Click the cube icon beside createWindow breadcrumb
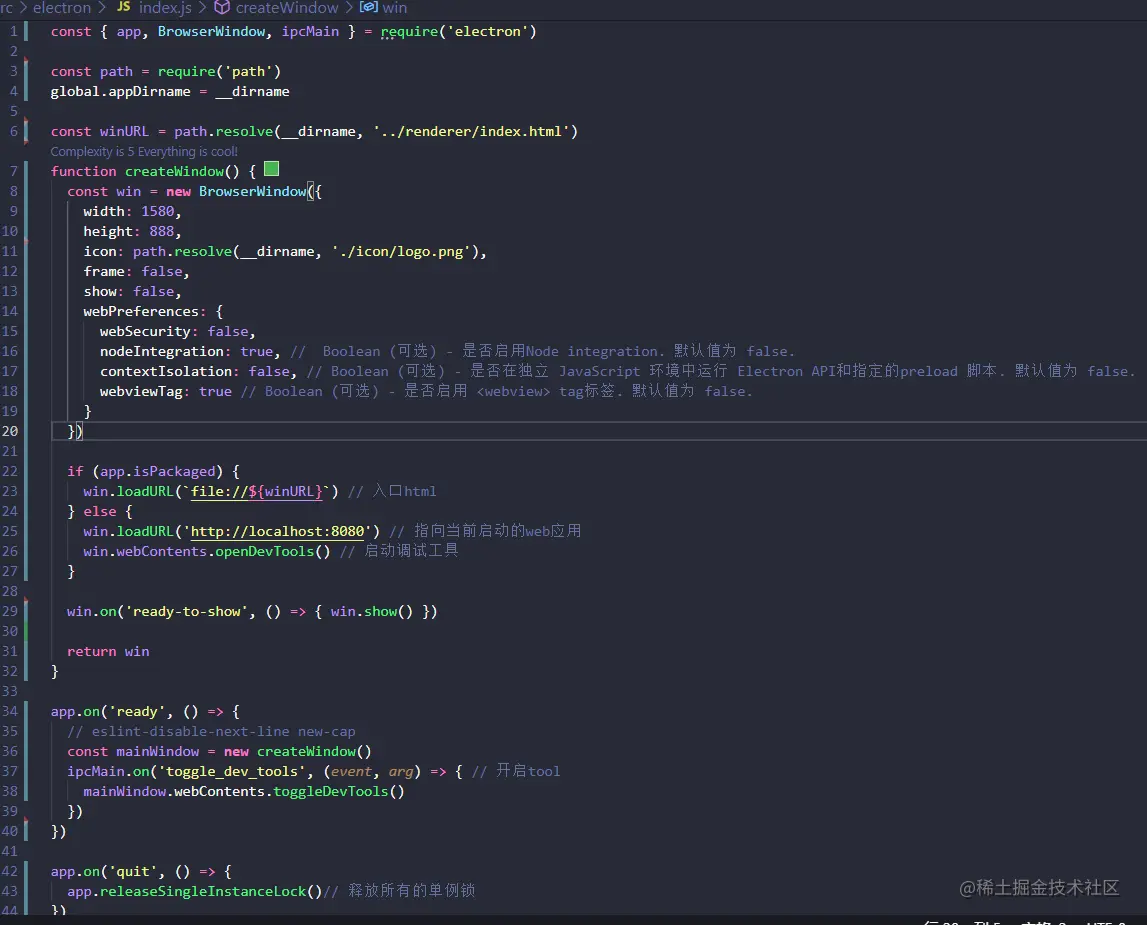The image size is (1147, 925). tap(222, 7)
